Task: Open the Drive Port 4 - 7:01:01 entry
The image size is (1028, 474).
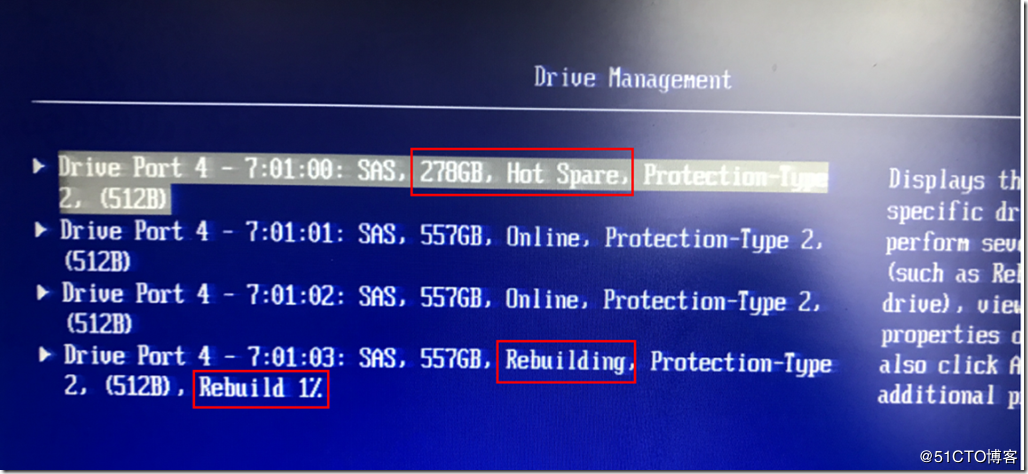Action: (x=443, y=247)
